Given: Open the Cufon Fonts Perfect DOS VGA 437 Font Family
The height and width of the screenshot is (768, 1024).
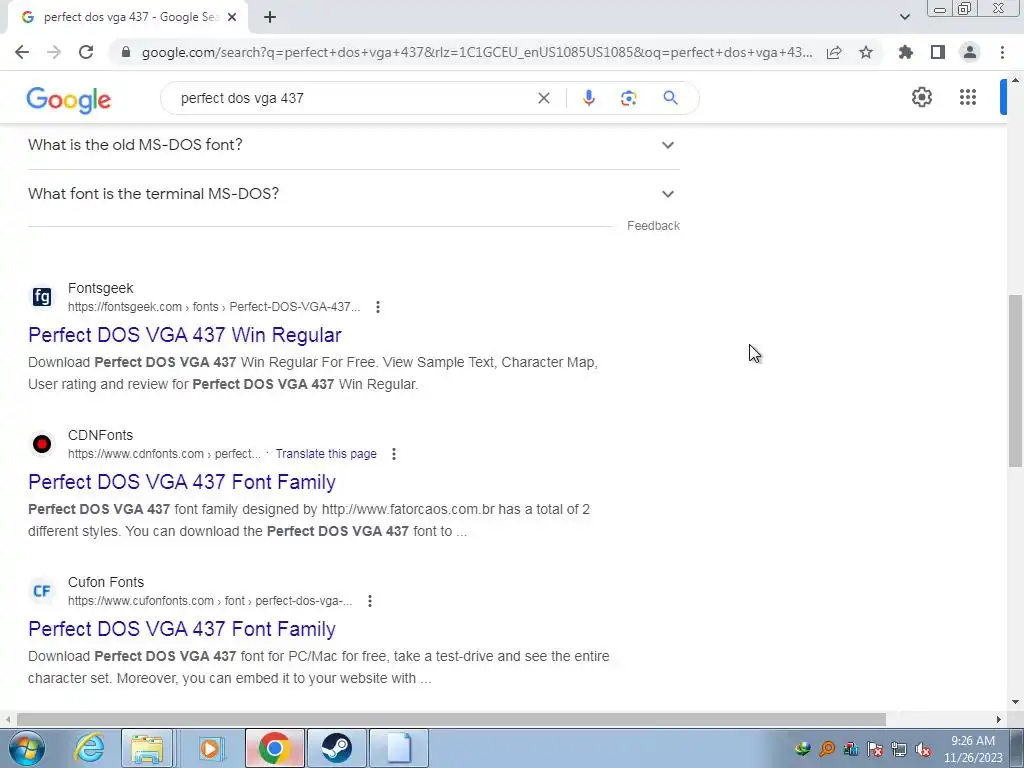Looking at the screenshot, I should click(182, 629).
